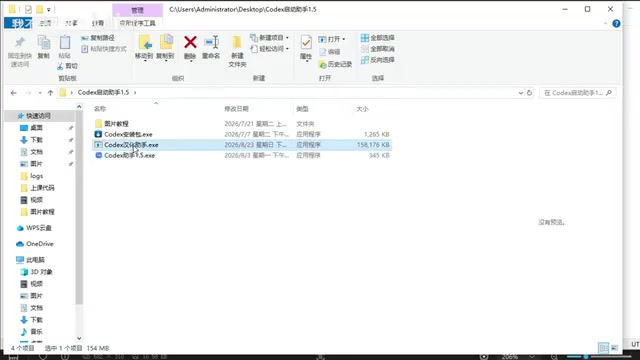Viewport: 640px width, 360px height.
Task: Click Codex启动助手1.5 in the address bar
Action: point(103,93)
